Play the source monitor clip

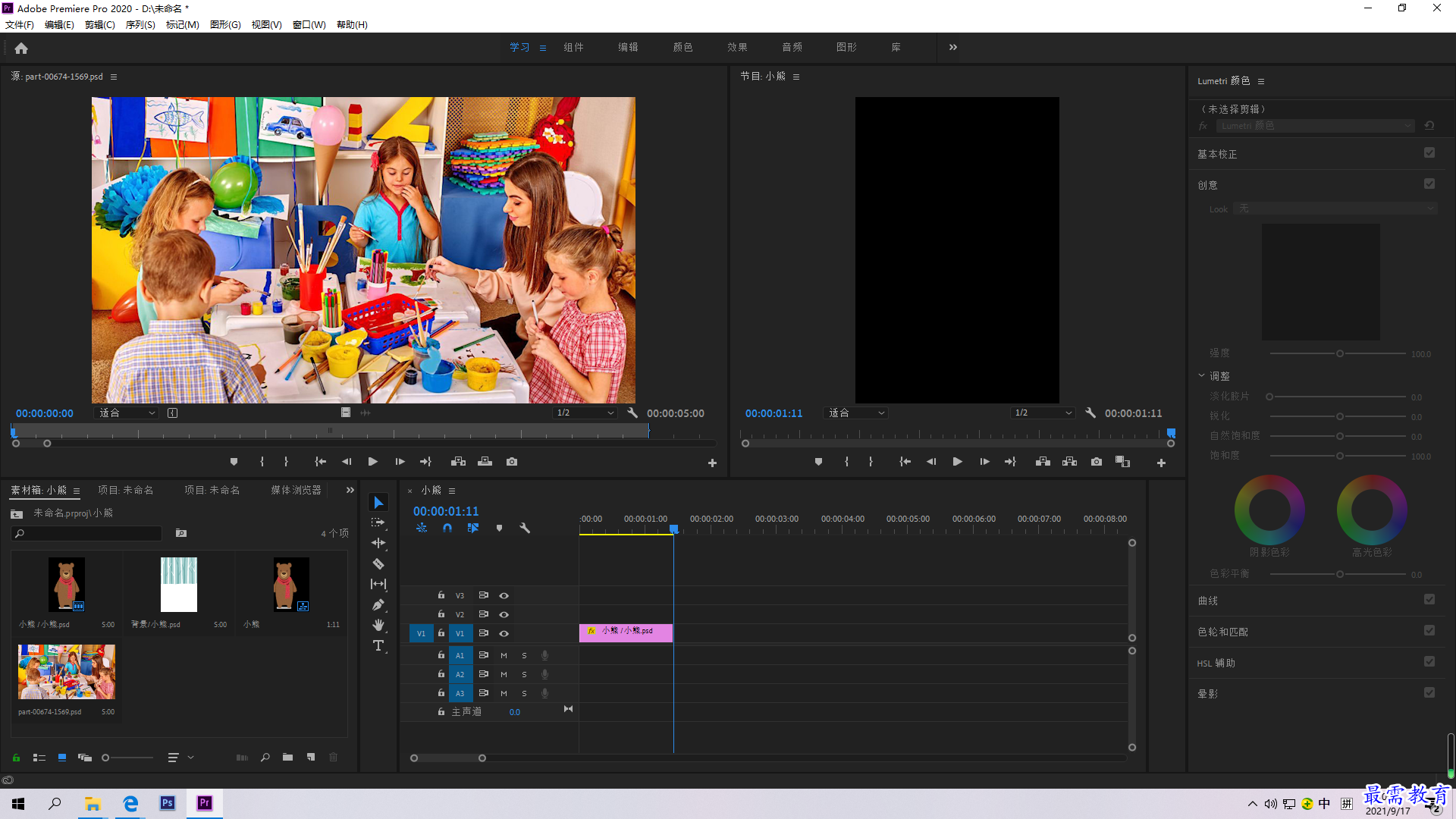[x=372, y=461]
